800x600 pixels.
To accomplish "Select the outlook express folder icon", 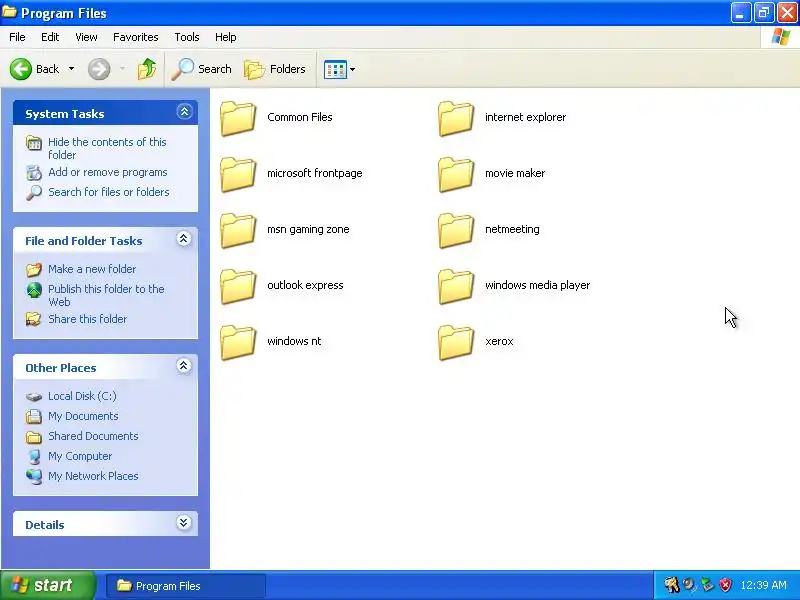I will (x=238, y=287).
